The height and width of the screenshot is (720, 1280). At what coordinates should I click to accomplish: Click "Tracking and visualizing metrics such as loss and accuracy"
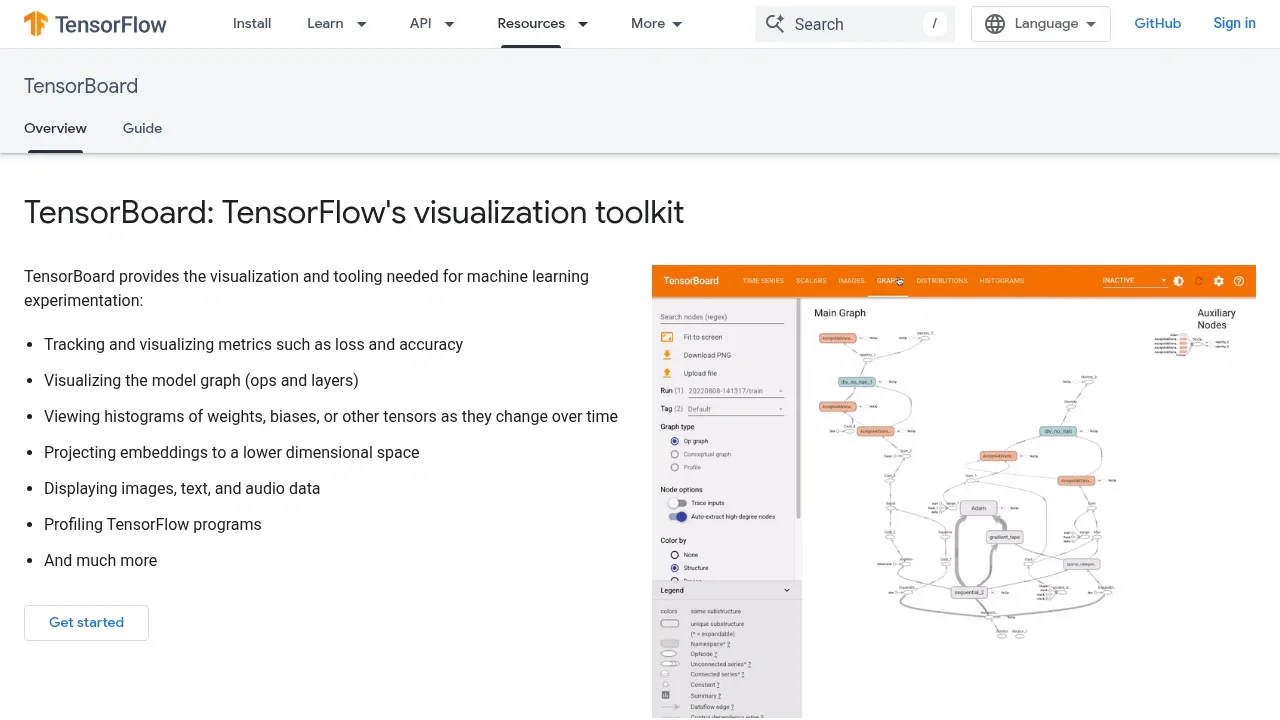253,344
